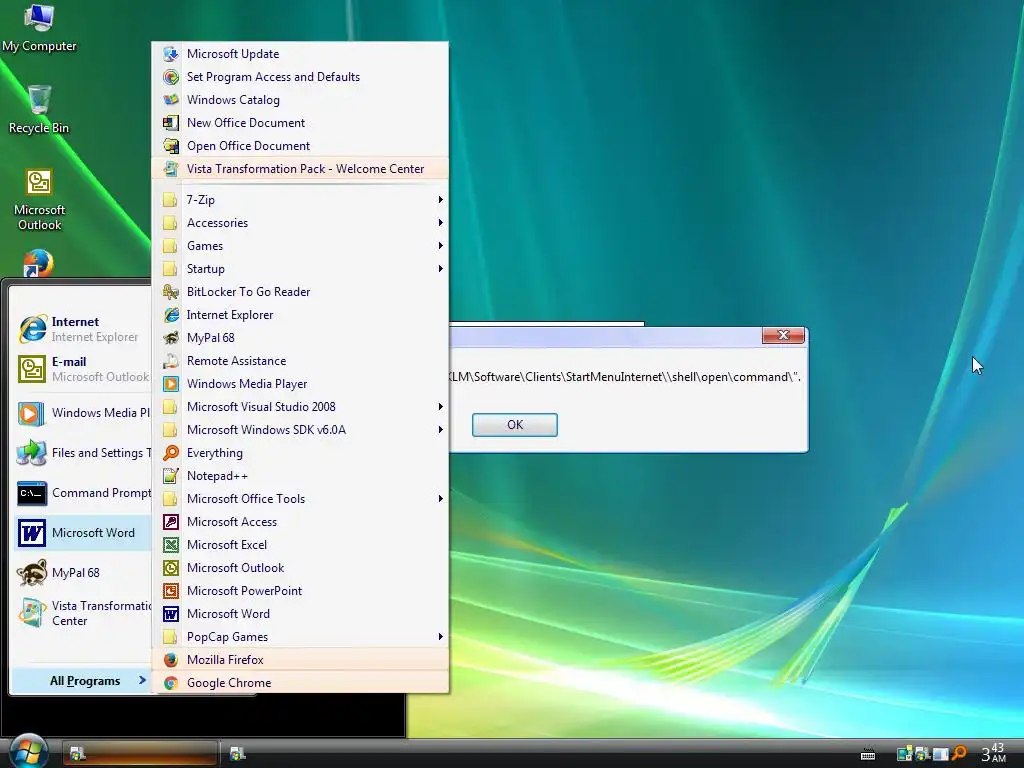Launch Microsoft Word from recent programs list
Image resolution: width=1024 pixels, height=768 pixels.
(x=82, y=533)
